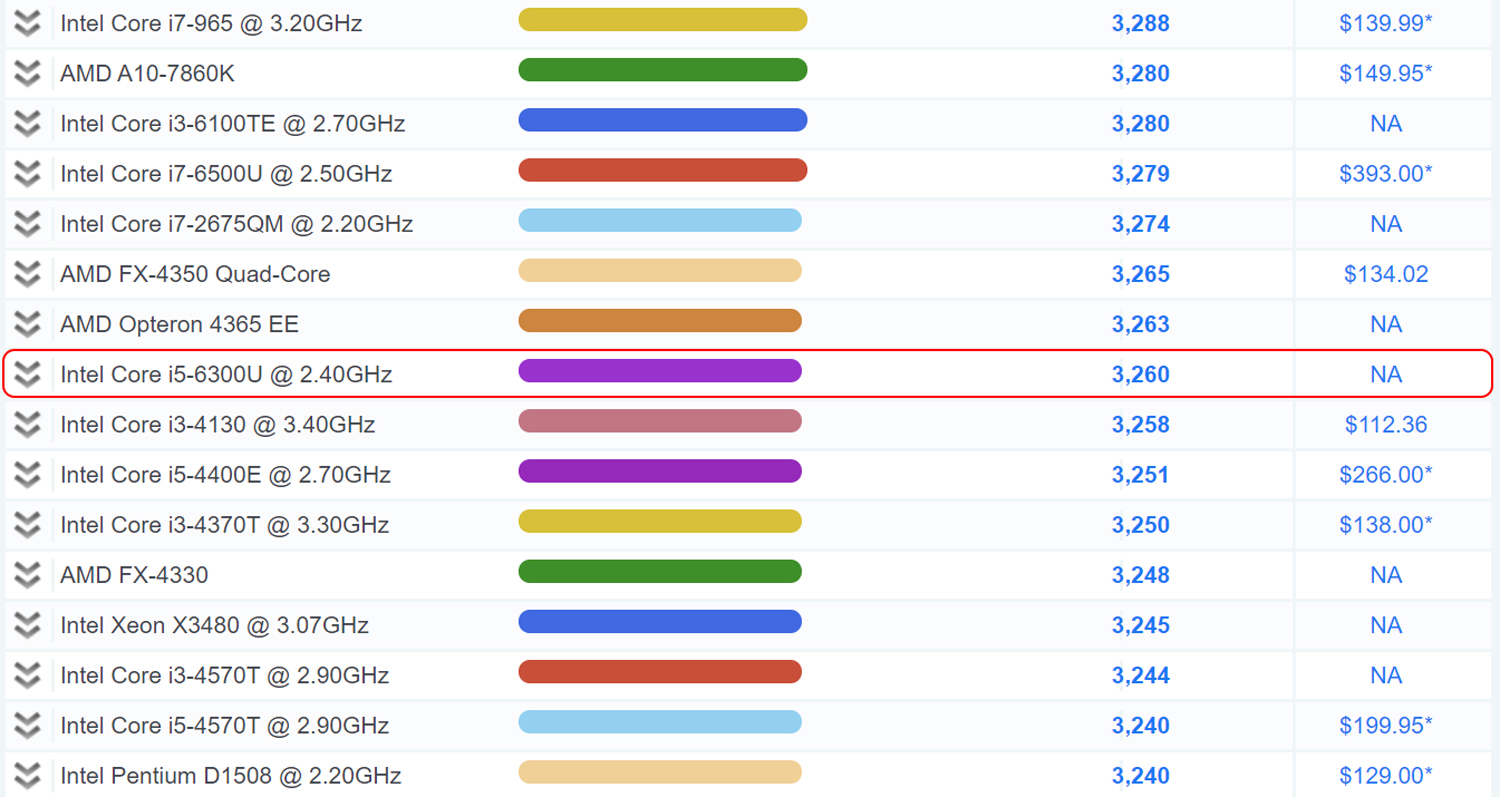The height and width of the screenshot is (797, 1500).
Task: Click the light blue bar for Core i5-4570T
Action: point(660,721)
